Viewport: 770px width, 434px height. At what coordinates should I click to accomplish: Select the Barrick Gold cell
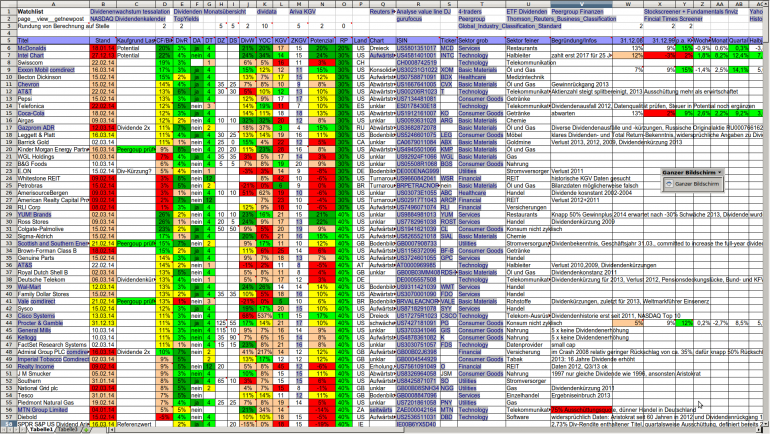pos(53,142)
